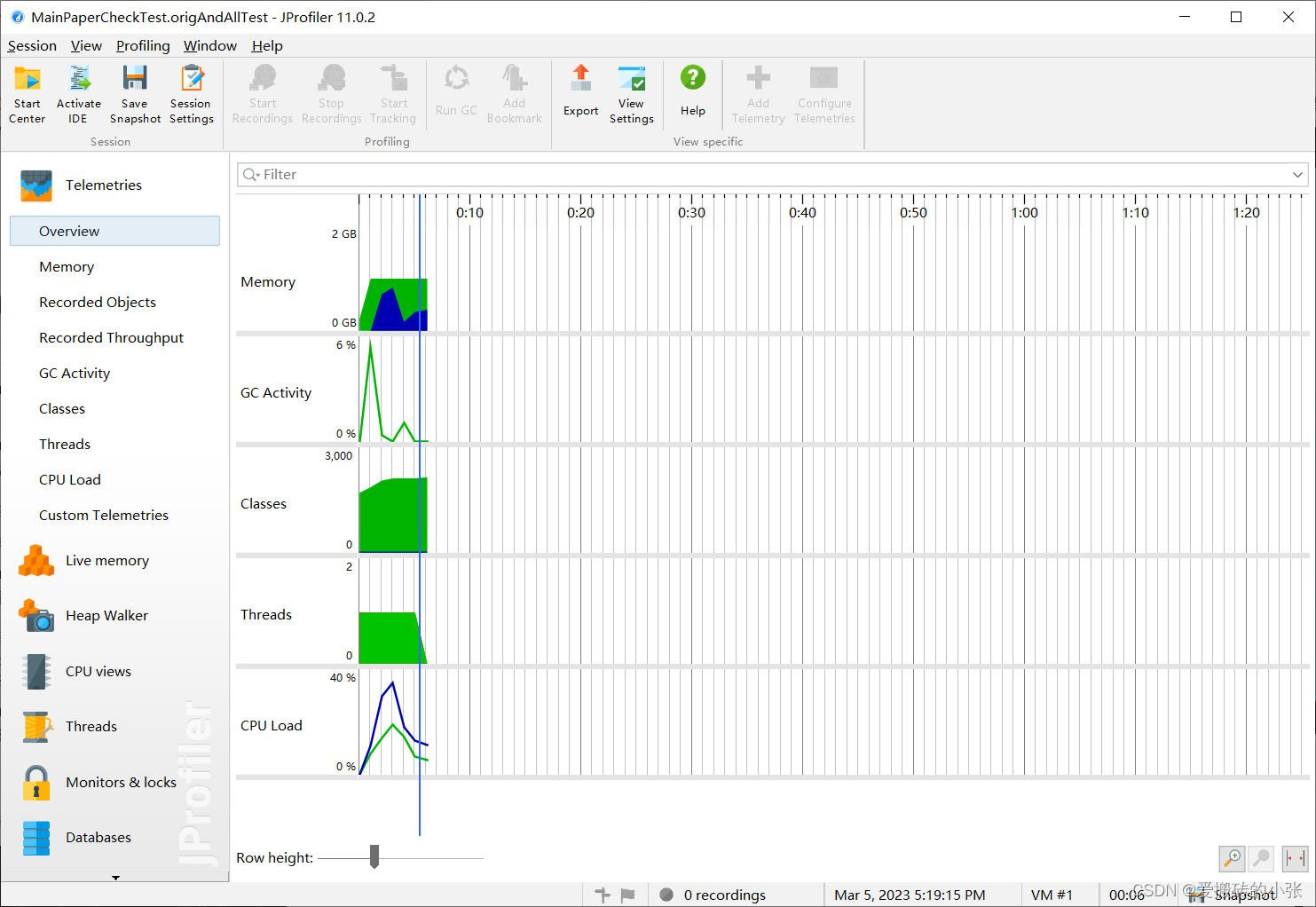
Task: Select Classes in sidebar
Action: pos(62,409)
